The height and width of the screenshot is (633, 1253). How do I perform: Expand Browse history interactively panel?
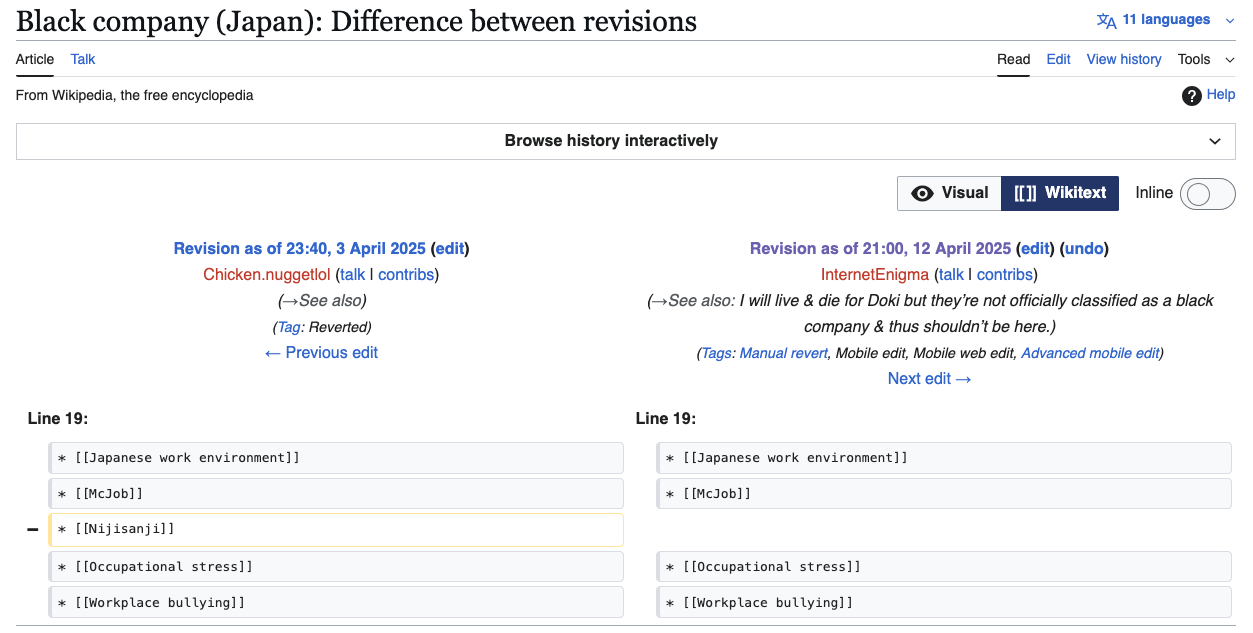click(625, 141)
